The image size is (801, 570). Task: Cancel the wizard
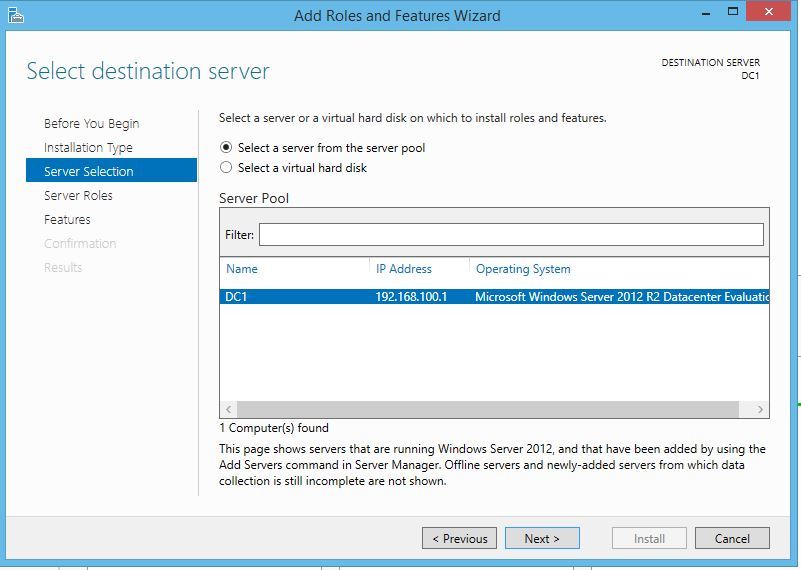732,538
